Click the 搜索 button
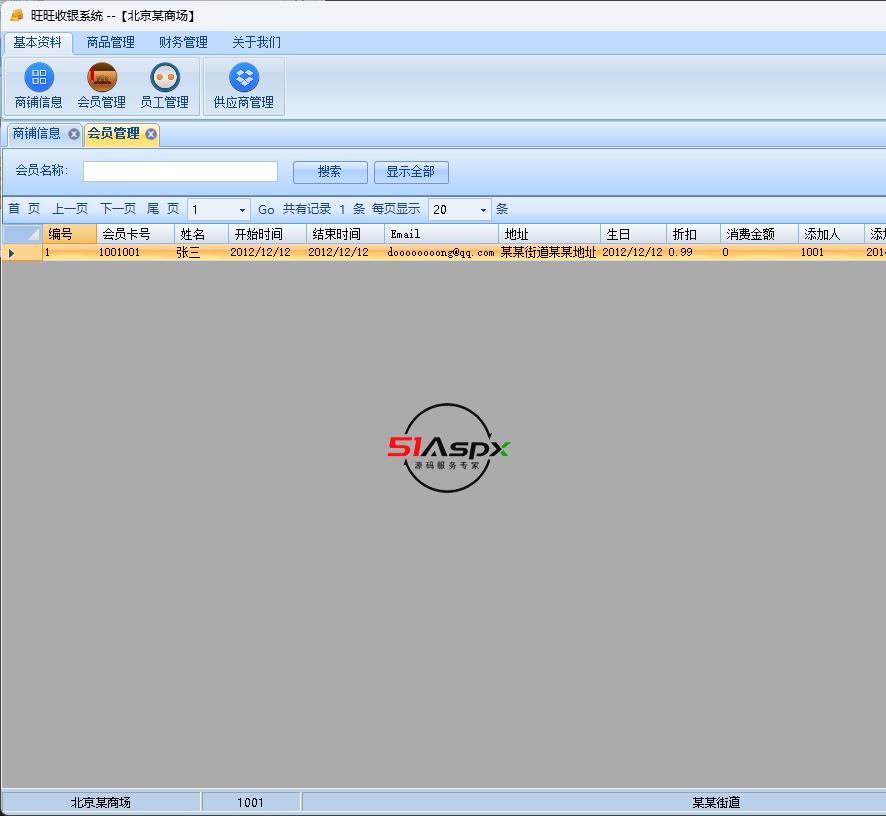The height and width of the screenshot is (816, 886). (x=330, y=172)
